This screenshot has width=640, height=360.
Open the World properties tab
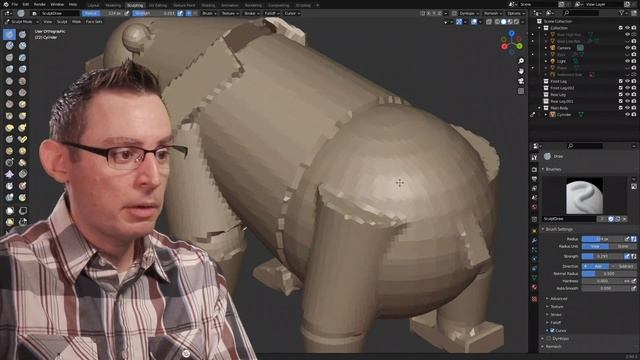(534, 207)
